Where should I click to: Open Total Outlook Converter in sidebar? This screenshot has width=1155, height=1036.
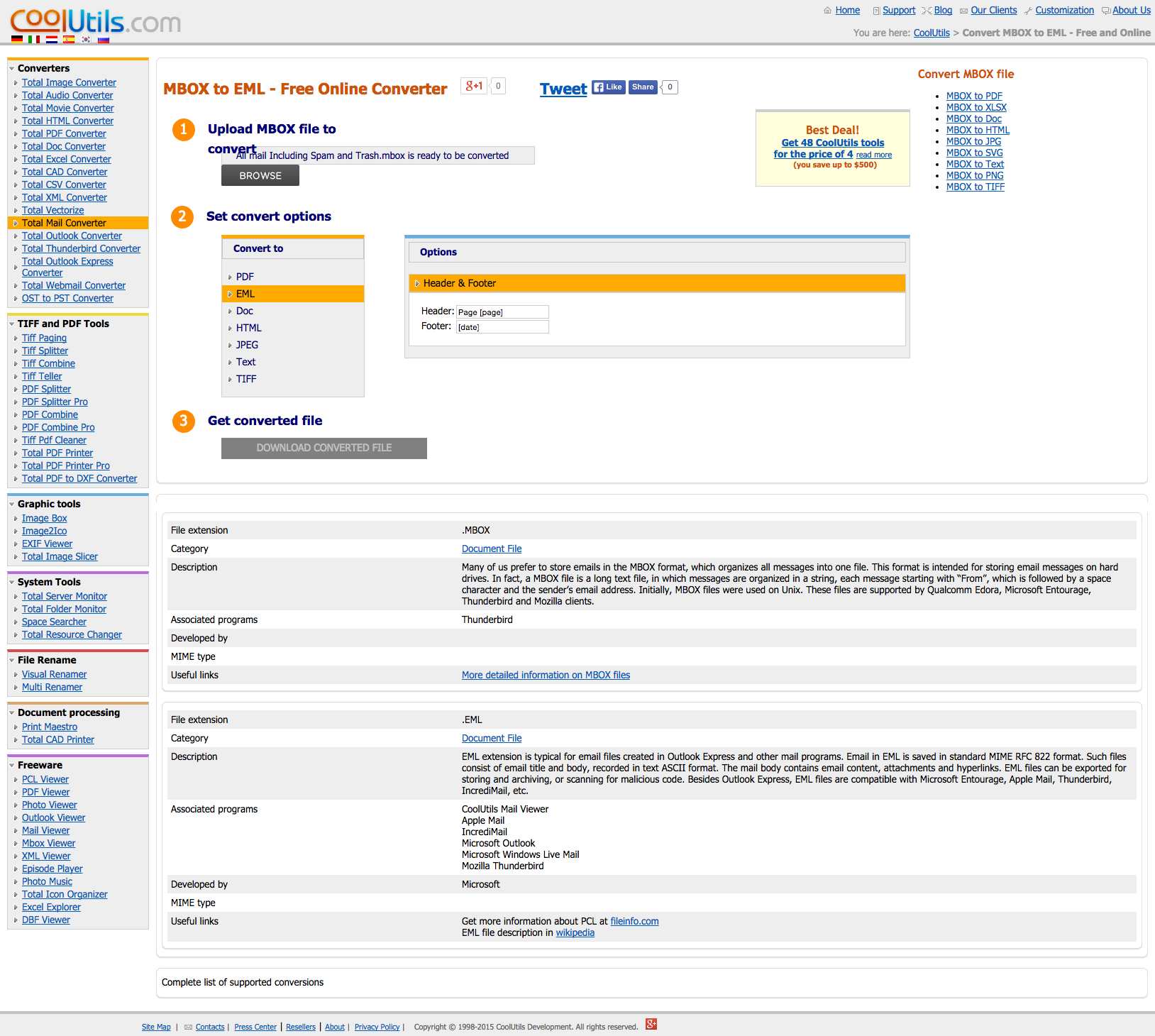pos(72,236)
